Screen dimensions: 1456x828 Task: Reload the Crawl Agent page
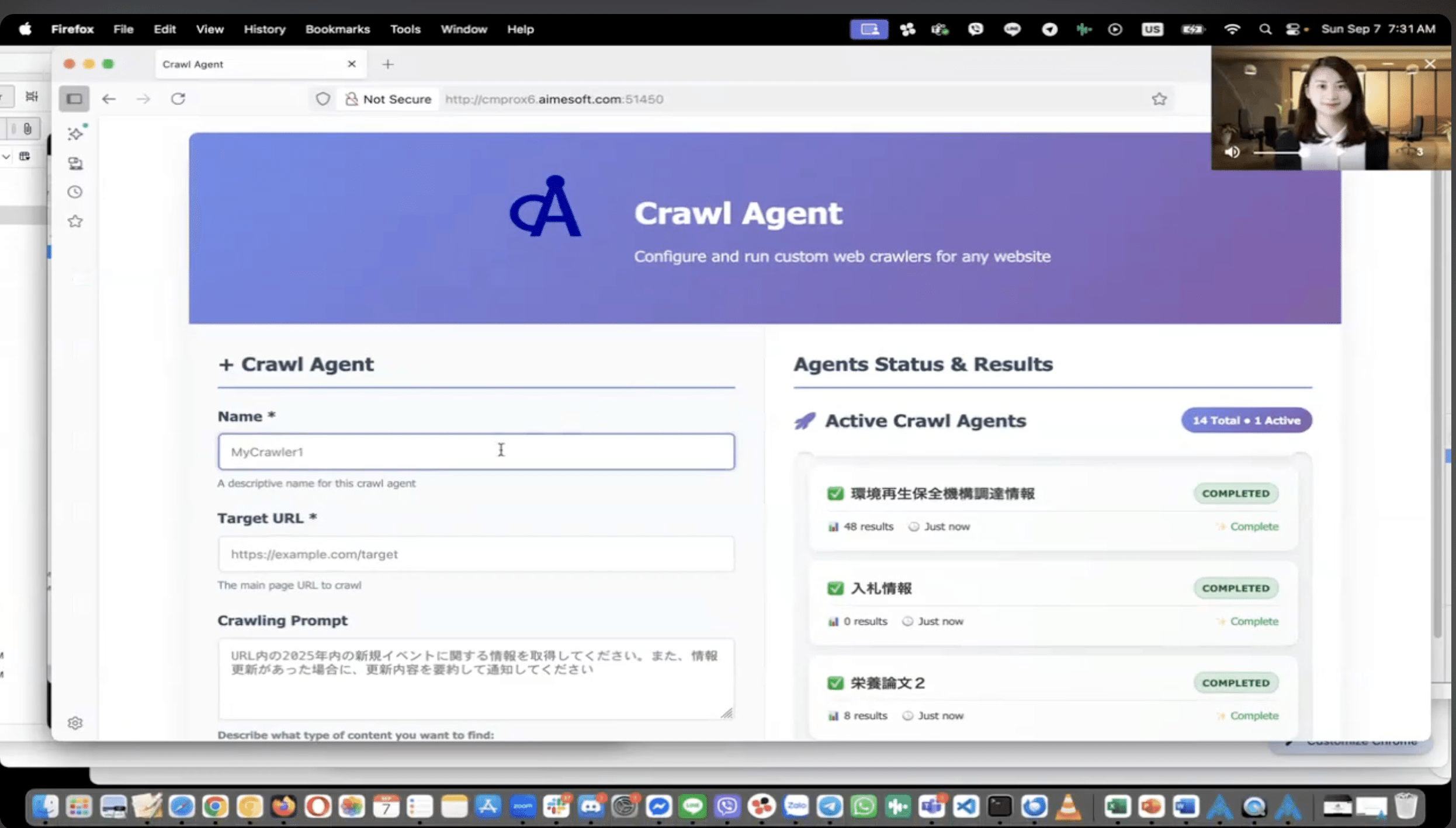click(178, 99)
